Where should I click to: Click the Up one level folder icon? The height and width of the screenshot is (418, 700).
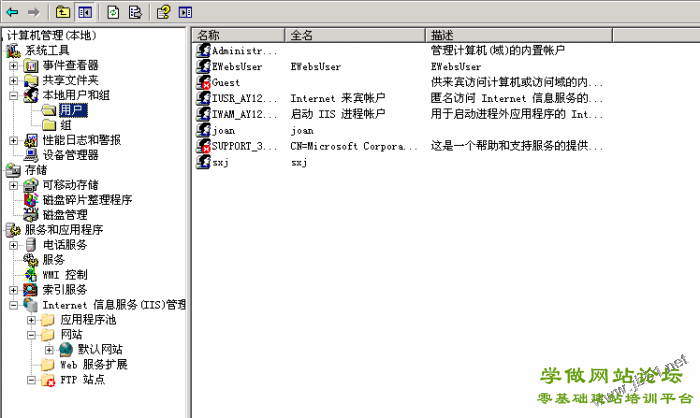click(x=62, y=12)
